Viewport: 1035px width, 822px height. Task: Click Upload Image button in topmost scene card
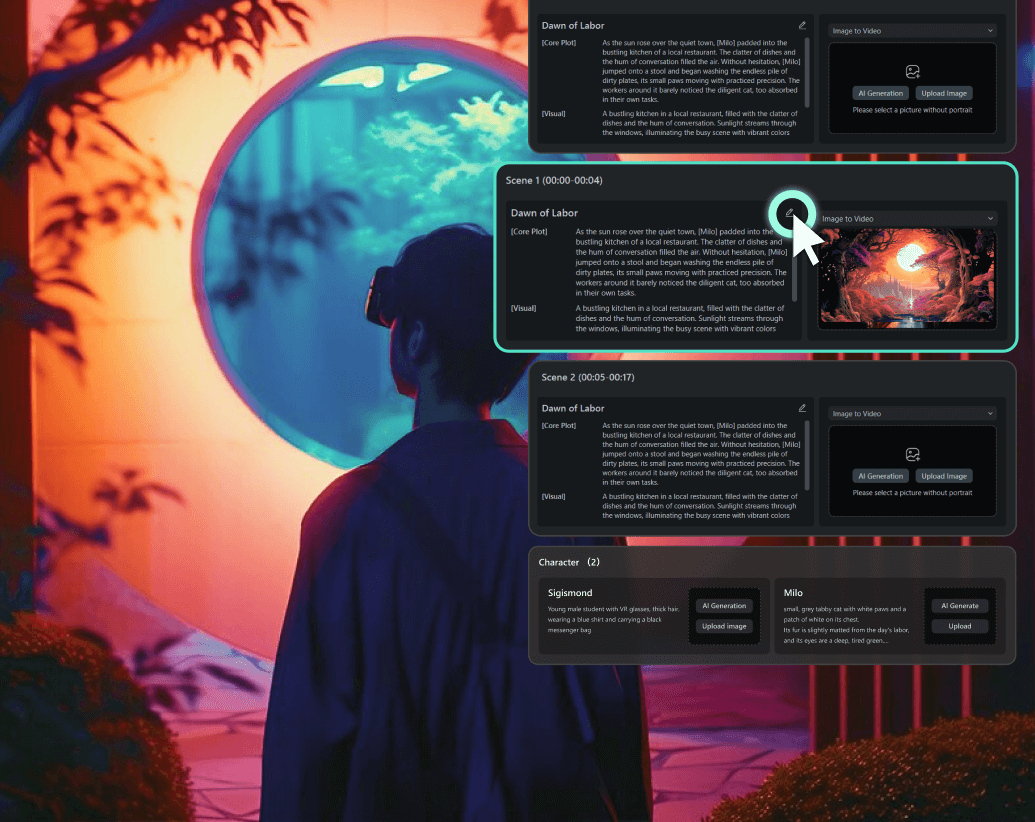944,93
